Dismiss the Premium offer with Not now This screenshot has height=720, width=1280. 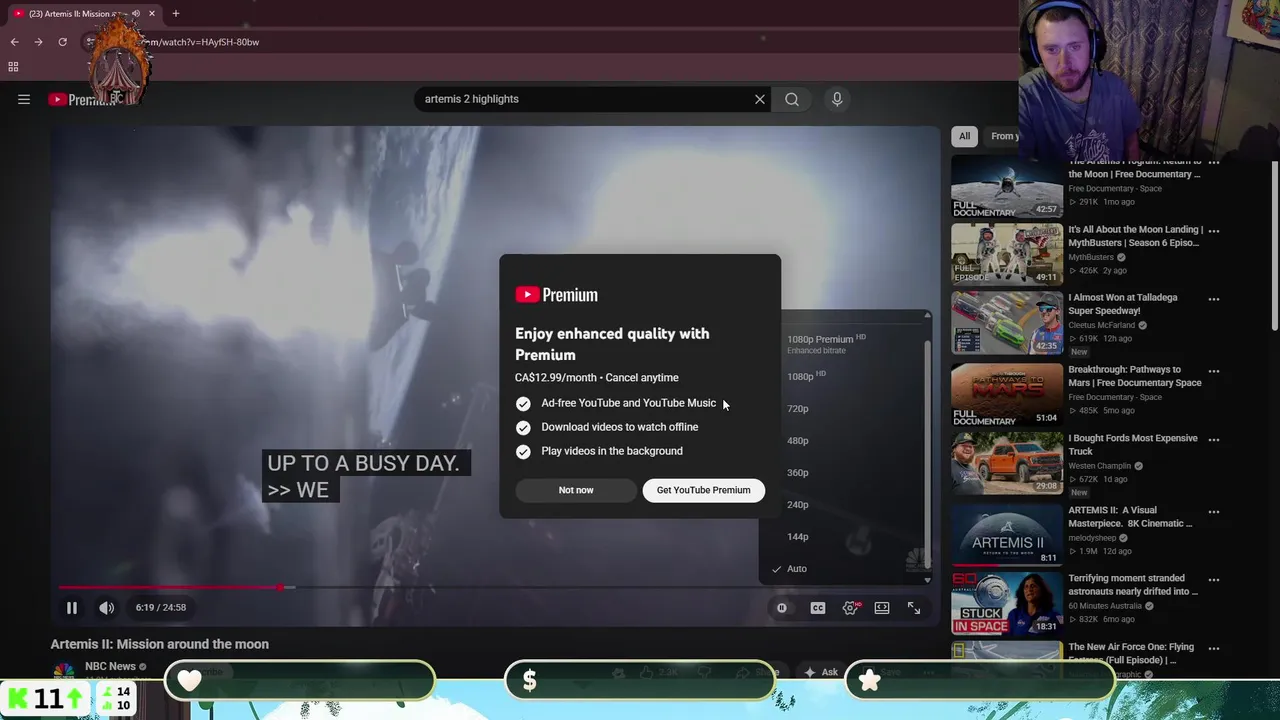576,490
